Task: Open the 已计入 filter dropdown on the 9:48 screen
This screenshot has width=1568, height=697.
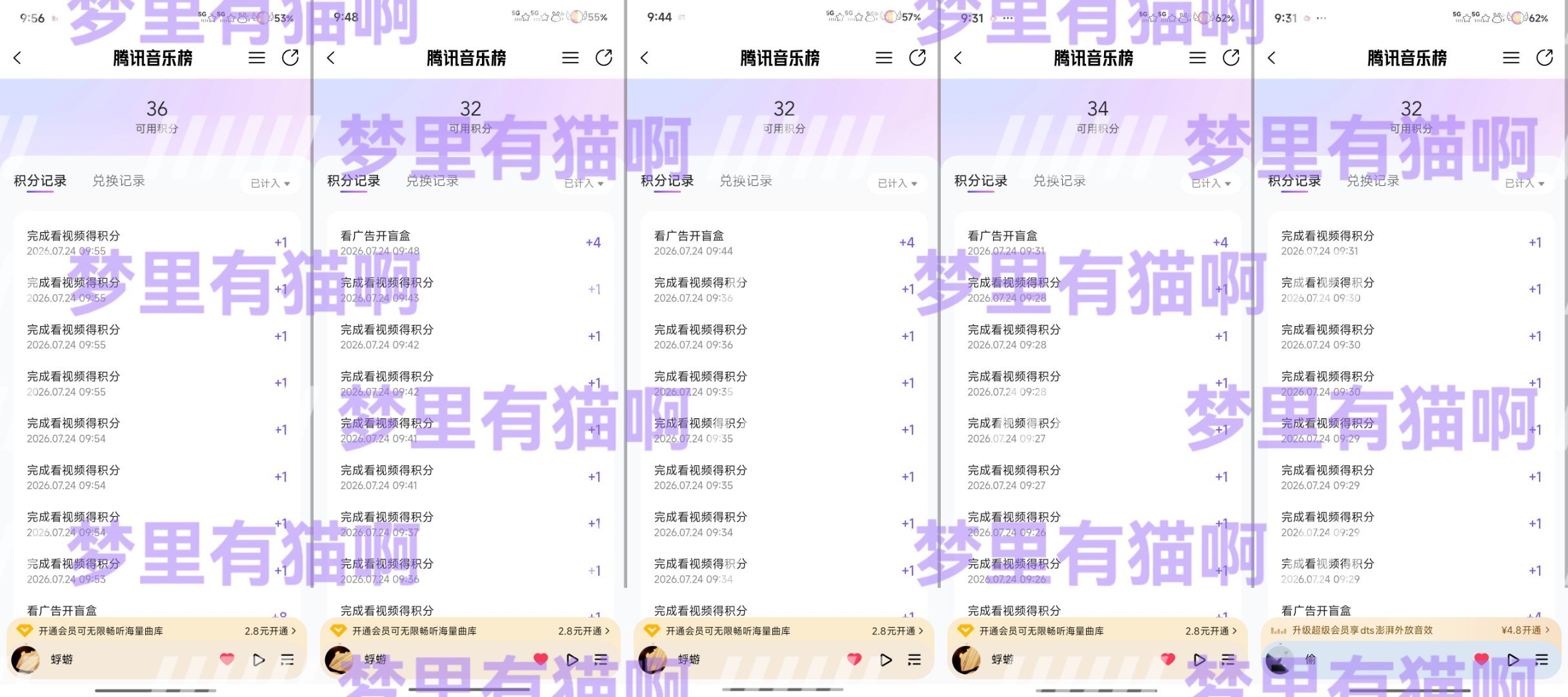Action: pyautogui.click(x=583, y=183)
